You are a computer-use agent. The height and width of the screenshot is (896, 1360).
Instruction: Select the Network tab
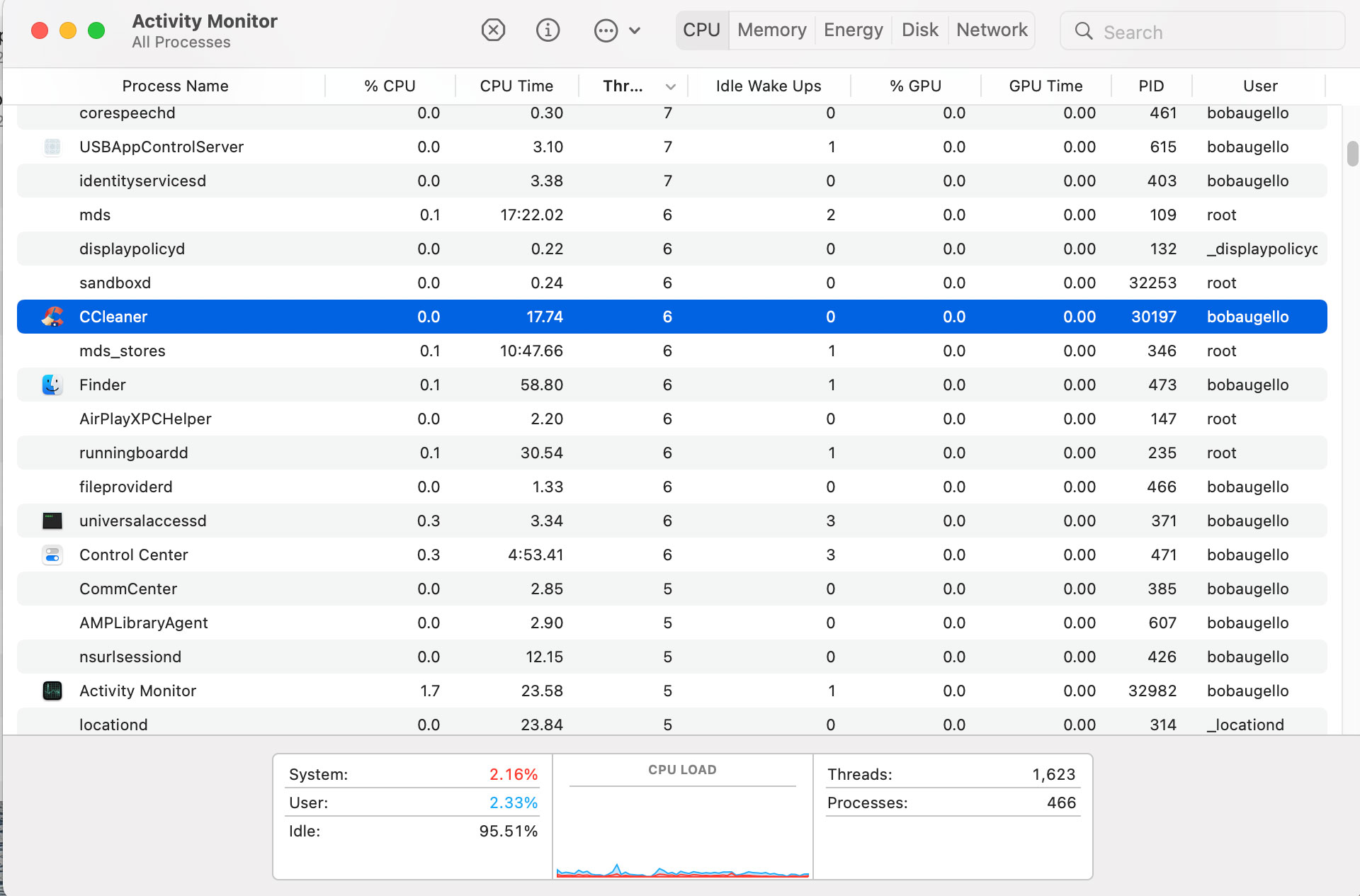[991, 30]
